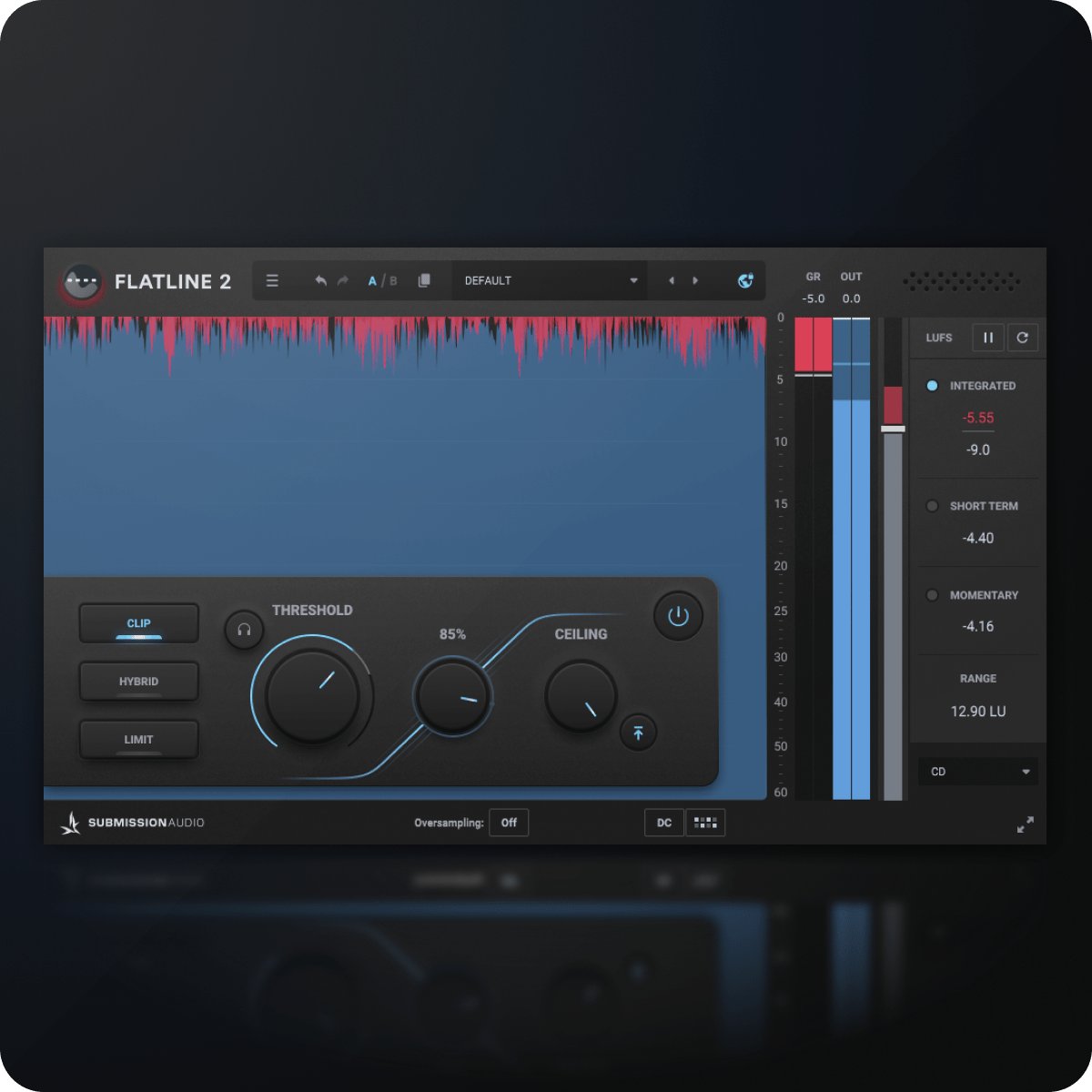Image resolution: width=1092 pixels, height=1092 pixels.
Task: Pause the LUFS metering
Action: (x=988, y=338)
